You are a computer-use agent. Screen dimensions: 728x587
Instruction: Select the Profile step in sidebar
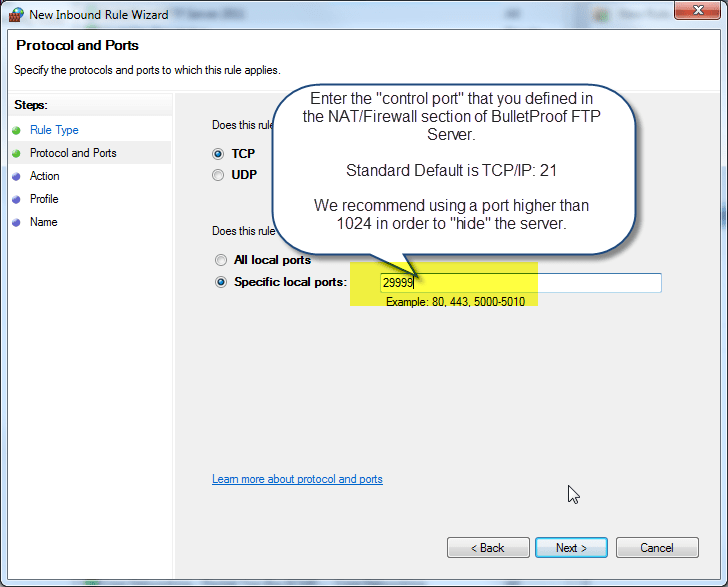(44, 199)
